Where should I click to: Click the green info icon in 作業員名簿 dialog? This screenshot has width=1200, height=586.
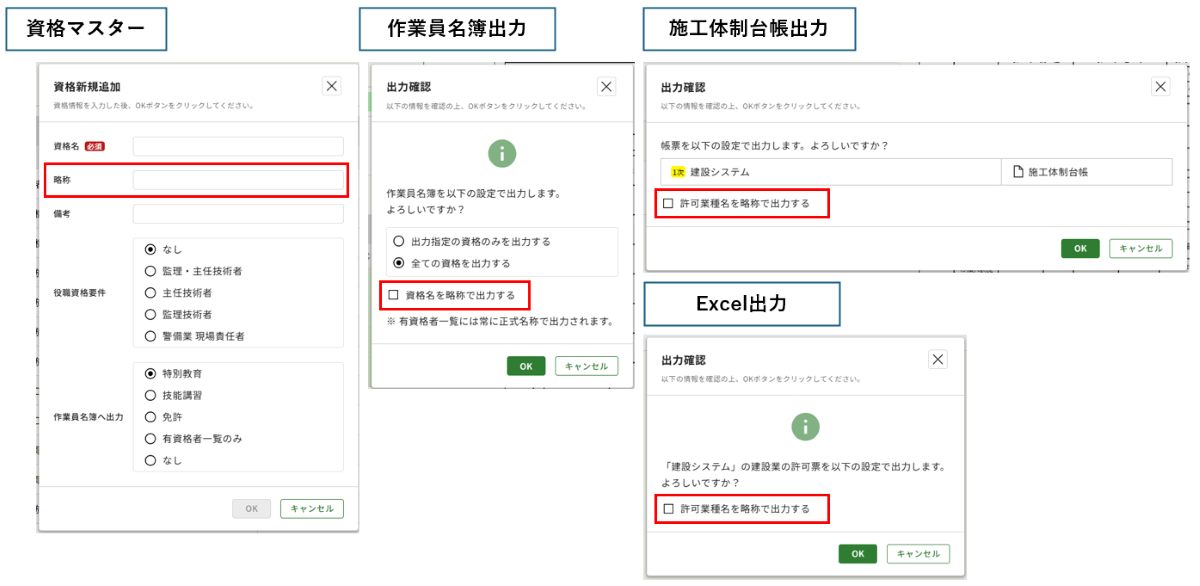(501, 153)
